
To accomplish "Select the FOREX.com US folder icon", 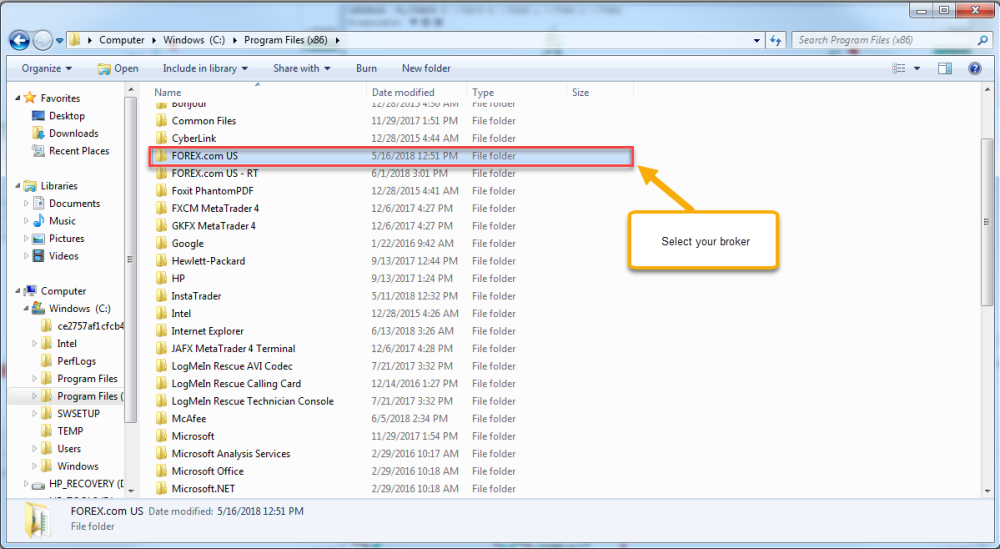I will pyautogui.click(x=161, y=156).
